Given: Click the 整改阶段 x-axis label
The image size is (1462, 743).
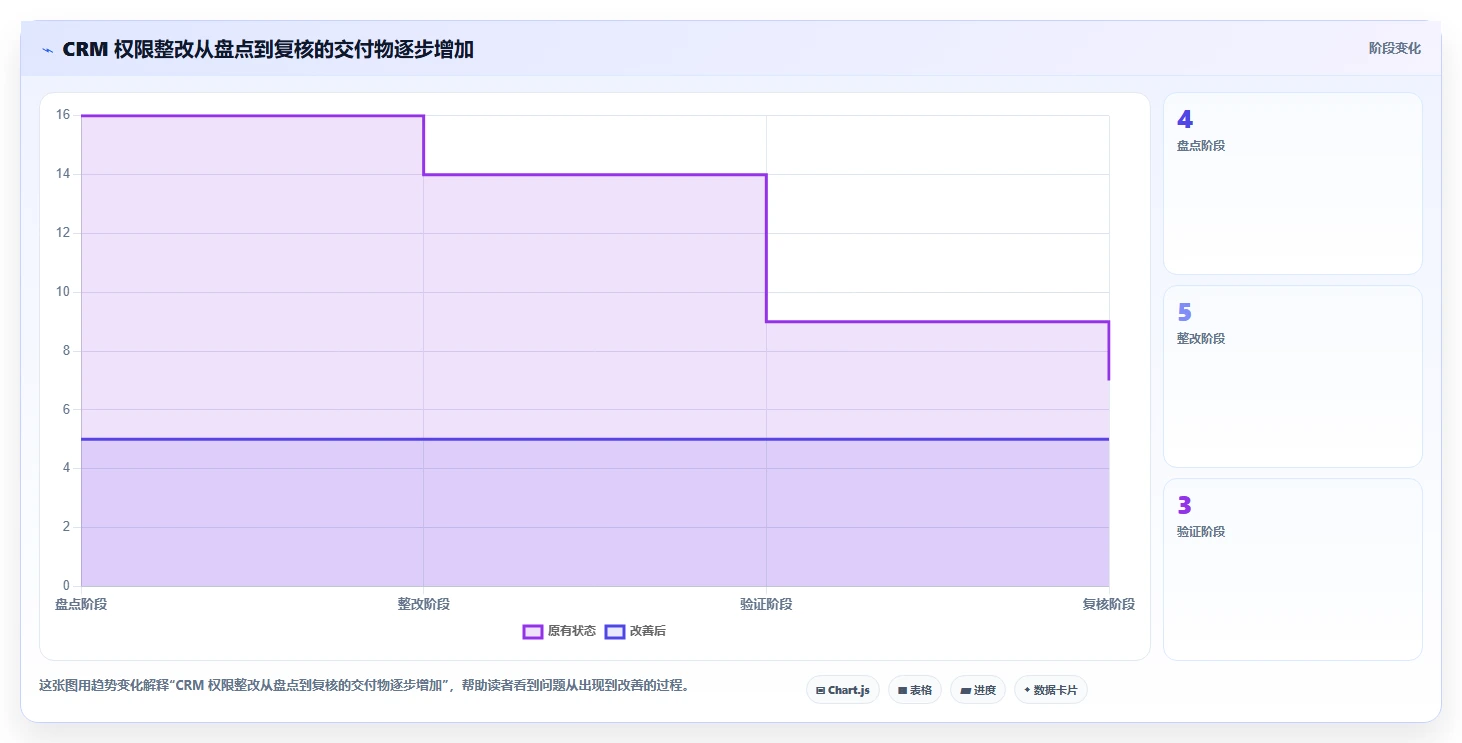Looking at the screenshot, I should (424, 604).
